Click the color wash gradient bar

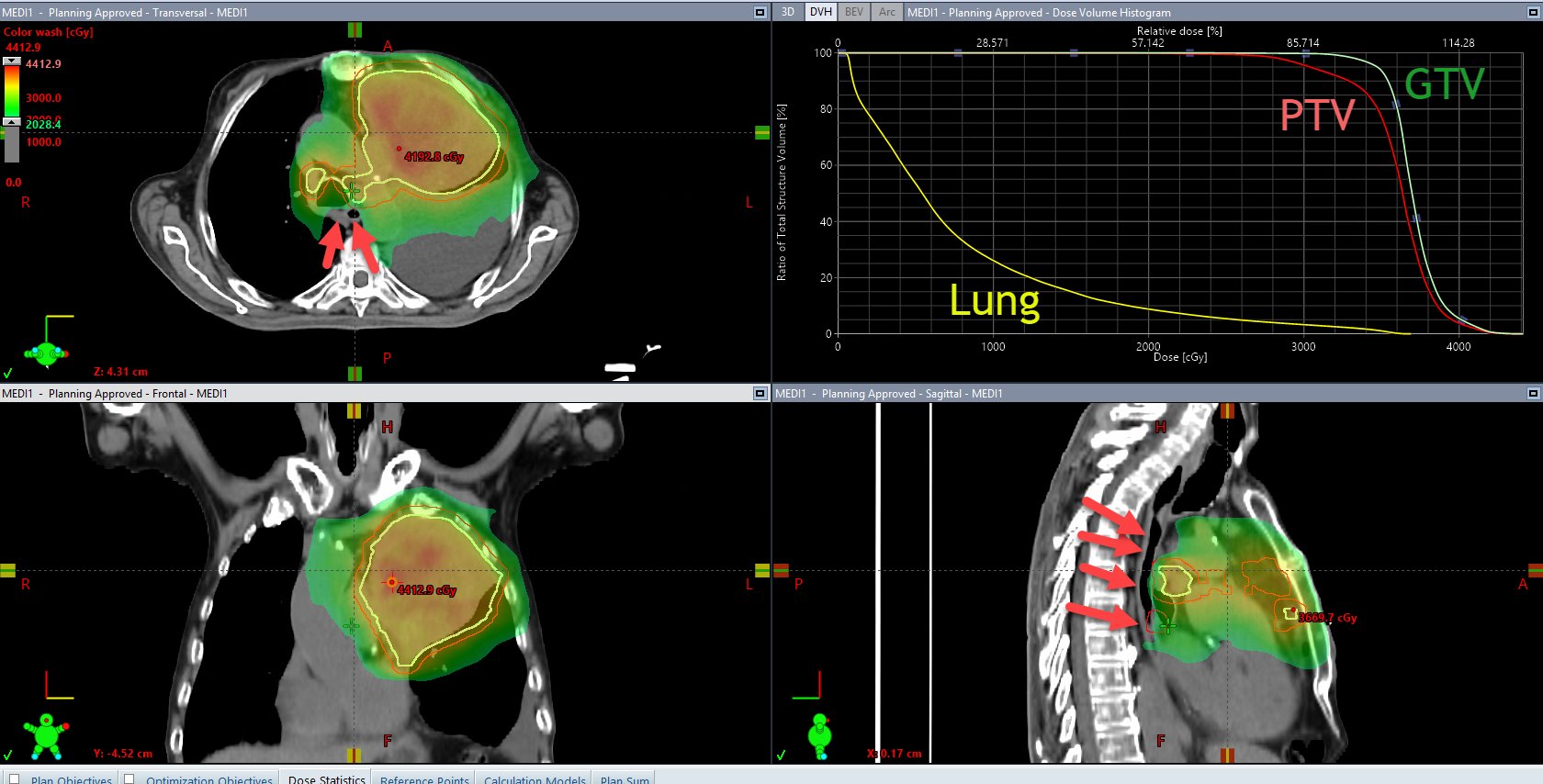[x=11, y=92]
